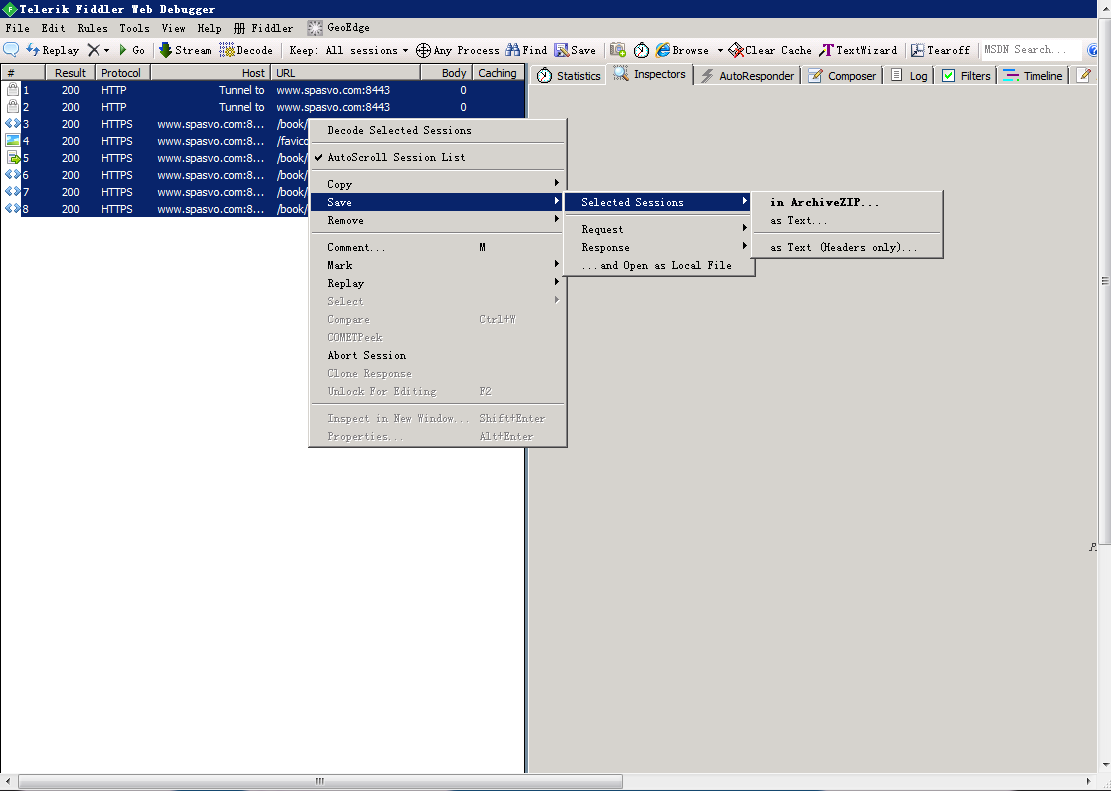This screenshot has height=791, width=1111.
Task: Sort sessions by Protocol column header
Action: coord(122,72)
